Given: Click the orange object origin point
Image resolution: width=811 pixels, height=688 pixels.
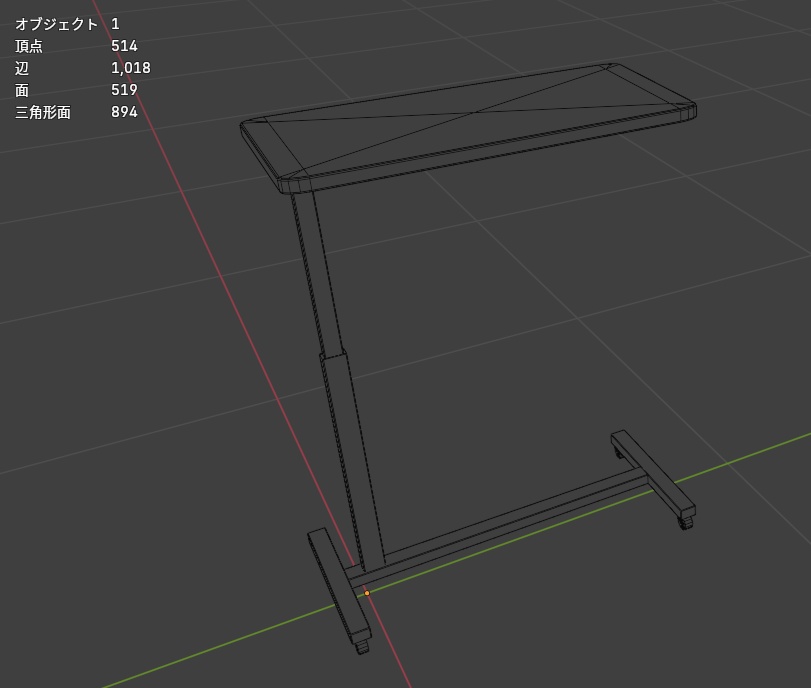Looking at the screenshot, I should 367,593.
